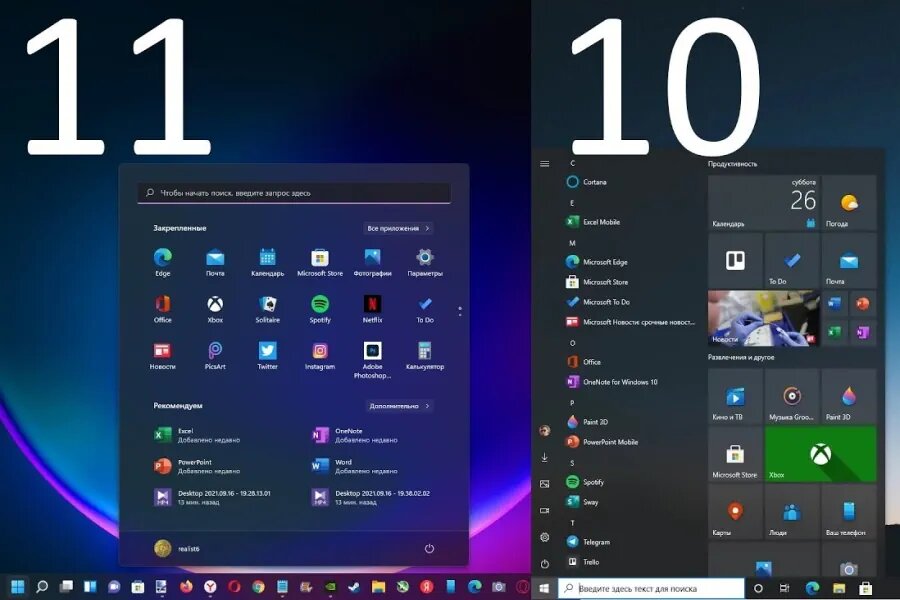This screenshot has height=600, width=900.
Task: Open Параметры gear in pinned apps
Action: tap(425, 262)
